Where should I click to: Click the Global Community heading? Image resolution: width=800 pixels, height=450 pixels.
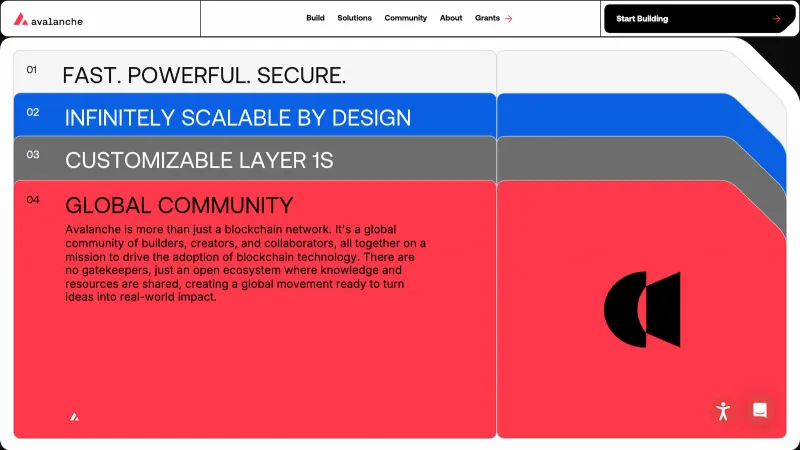(179, 206)
